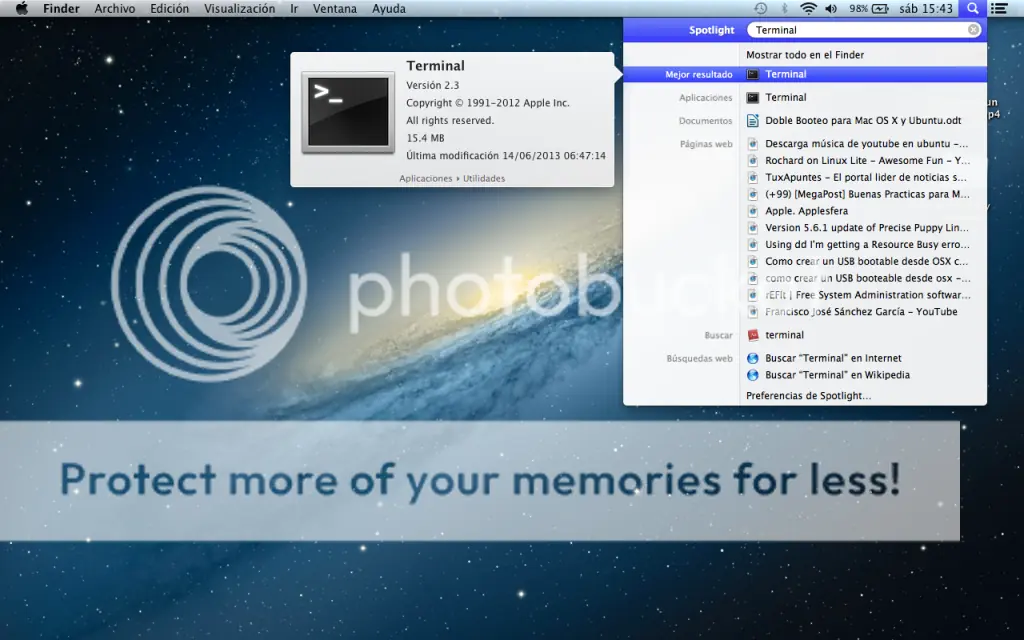The width and height of the screenshot is (1024, 640).
Task: Open Como crear un USB bootable desde OSX c... result
Action: pos(867,261)
